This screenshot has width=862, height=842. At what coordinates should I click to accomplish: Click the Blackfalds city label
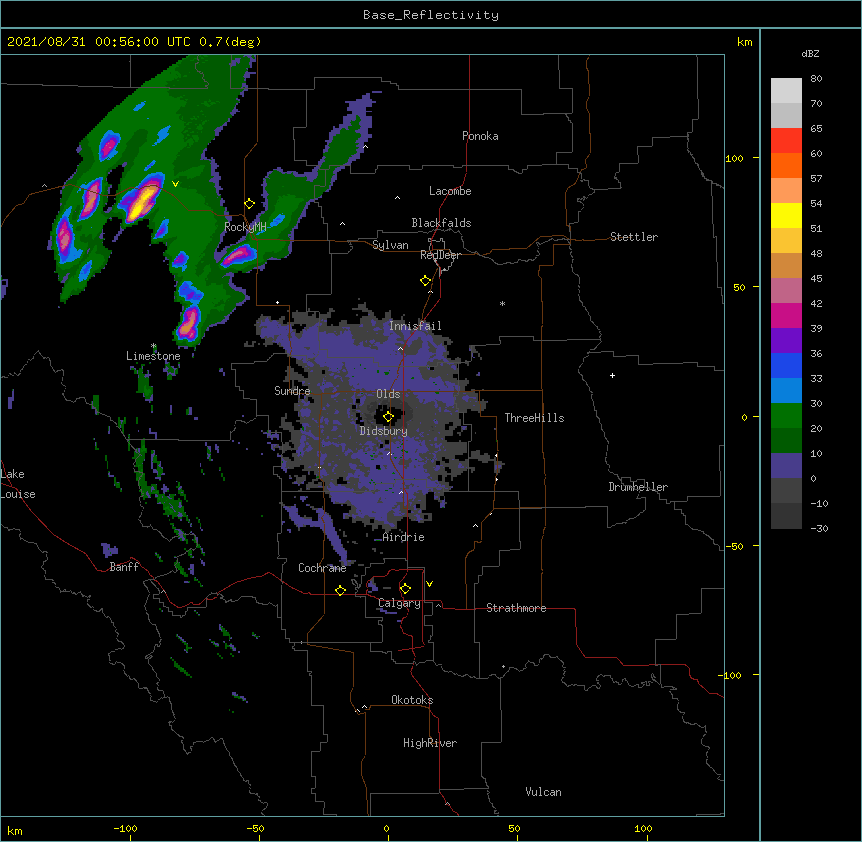(x=441, y=223)
